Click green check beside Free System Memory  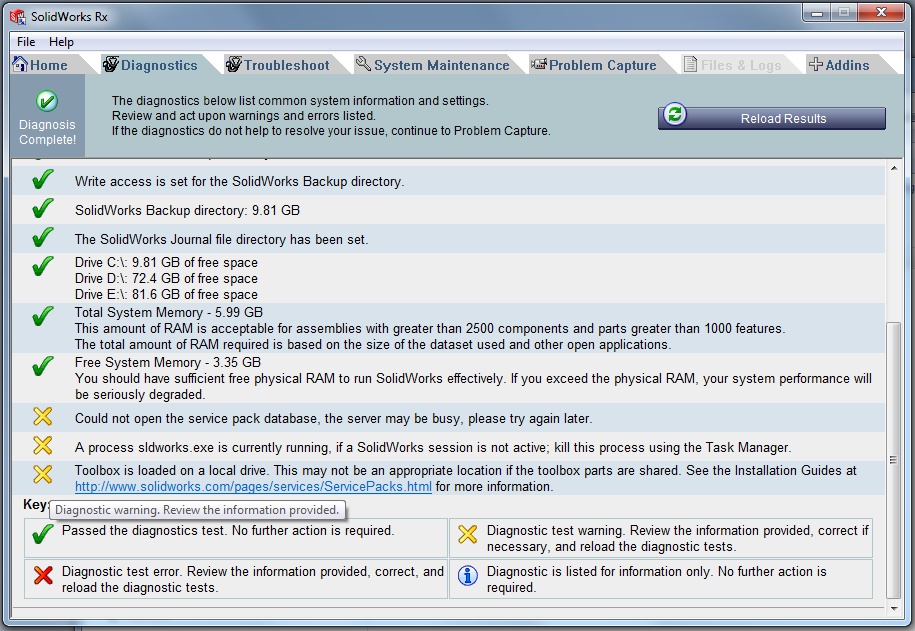click(x=43, y=367)
